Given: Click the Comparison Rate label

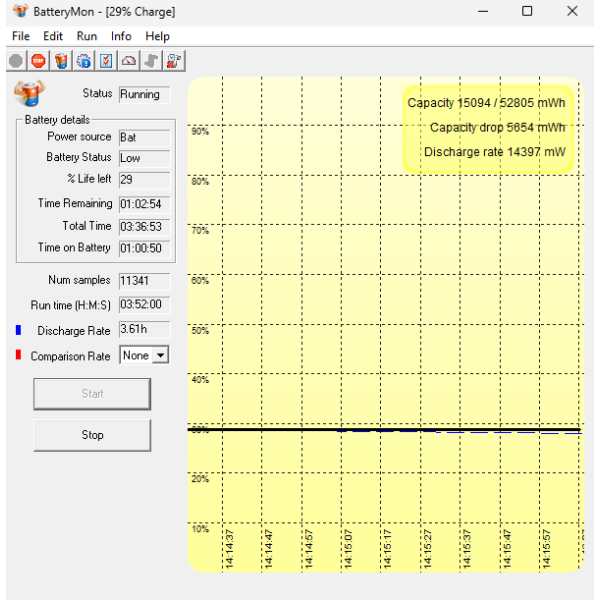Looking at the screenshot, I should (70, 356).
